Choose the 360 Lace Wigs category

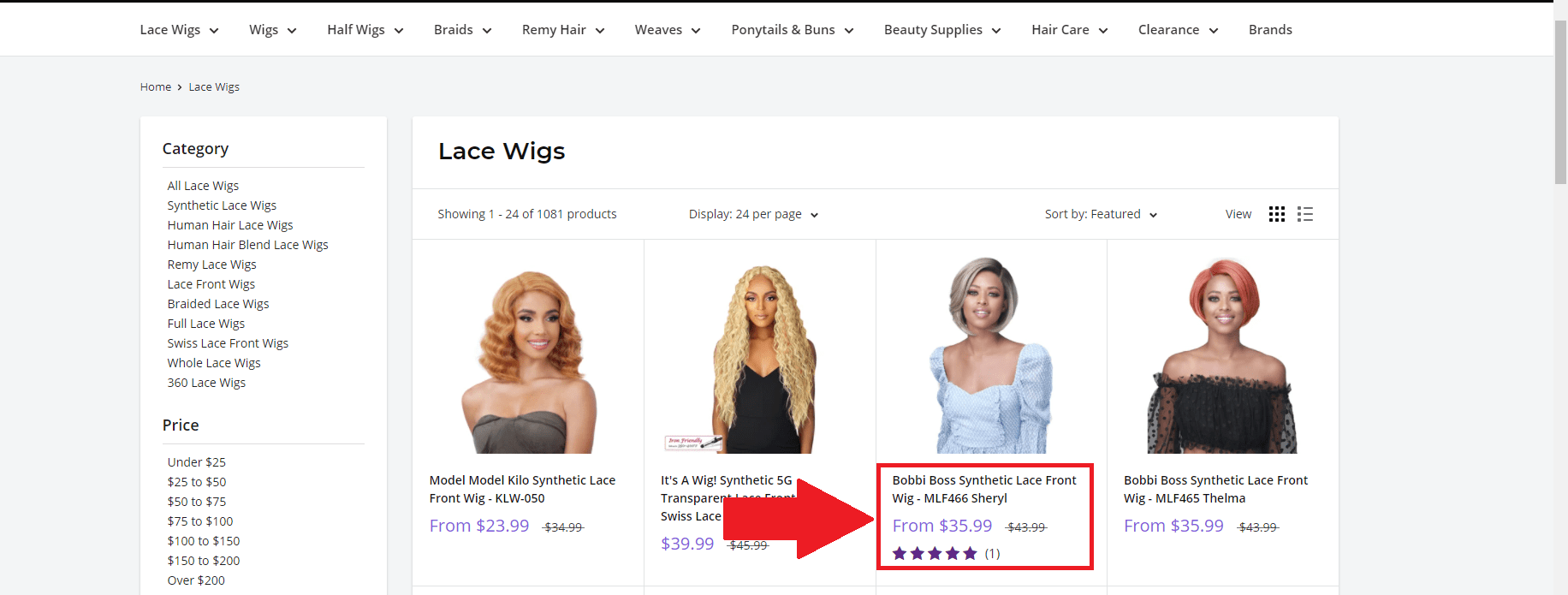tap(206, 383)
